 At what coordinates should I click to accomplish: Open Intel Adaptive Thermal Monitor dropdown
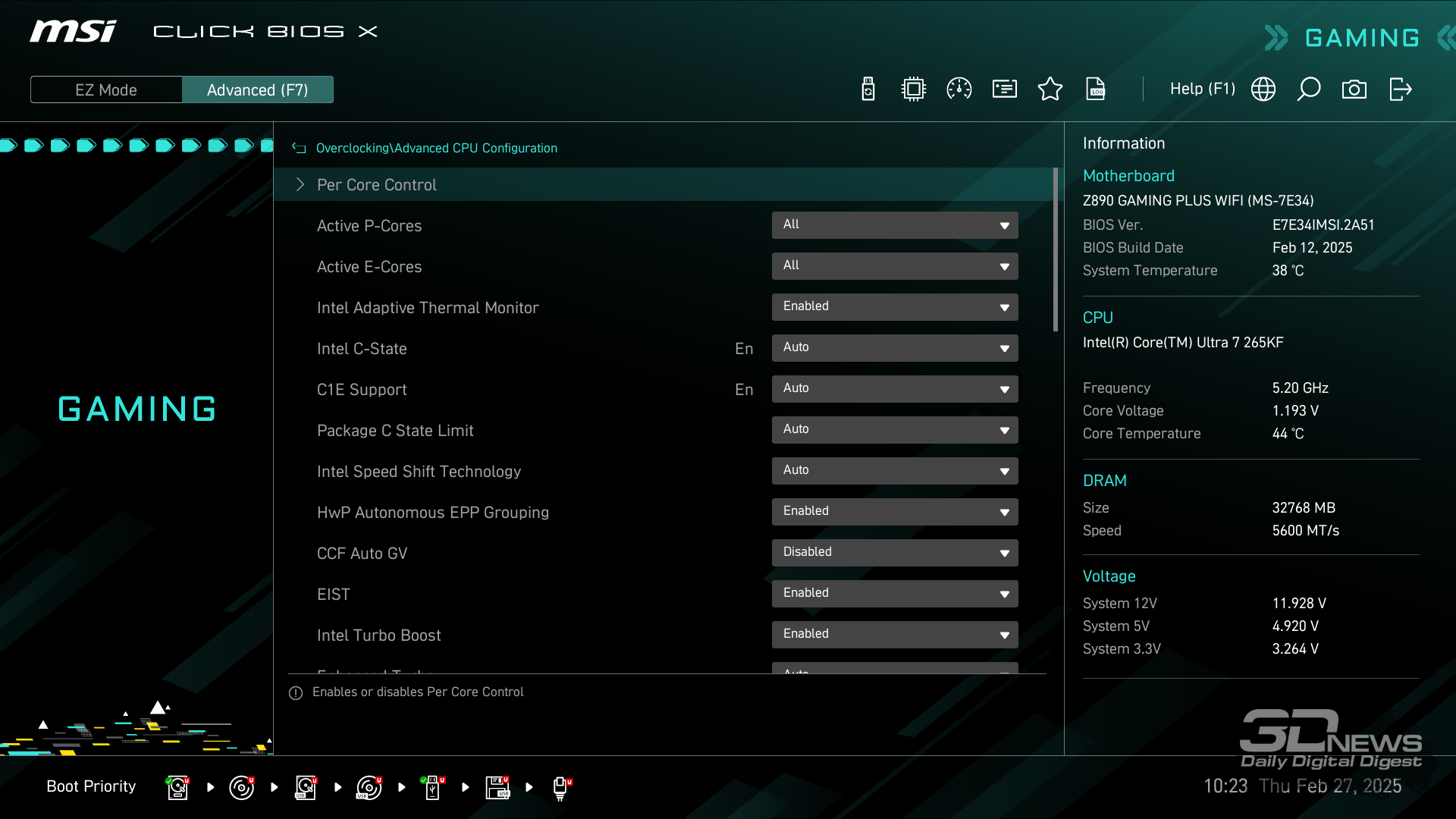[895, 307]
